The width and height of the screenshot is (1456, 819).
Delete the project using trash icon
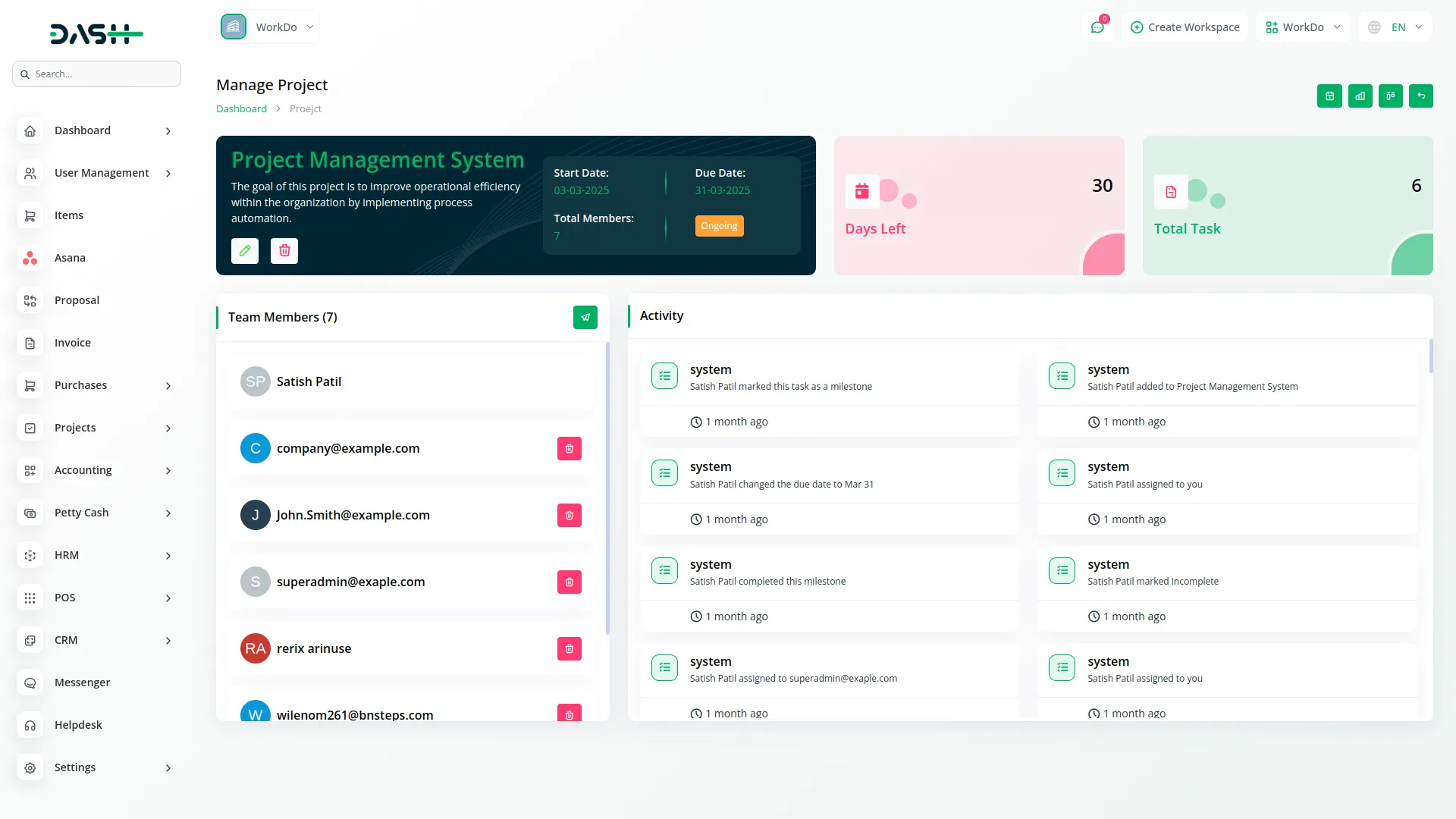click(284, 250)
